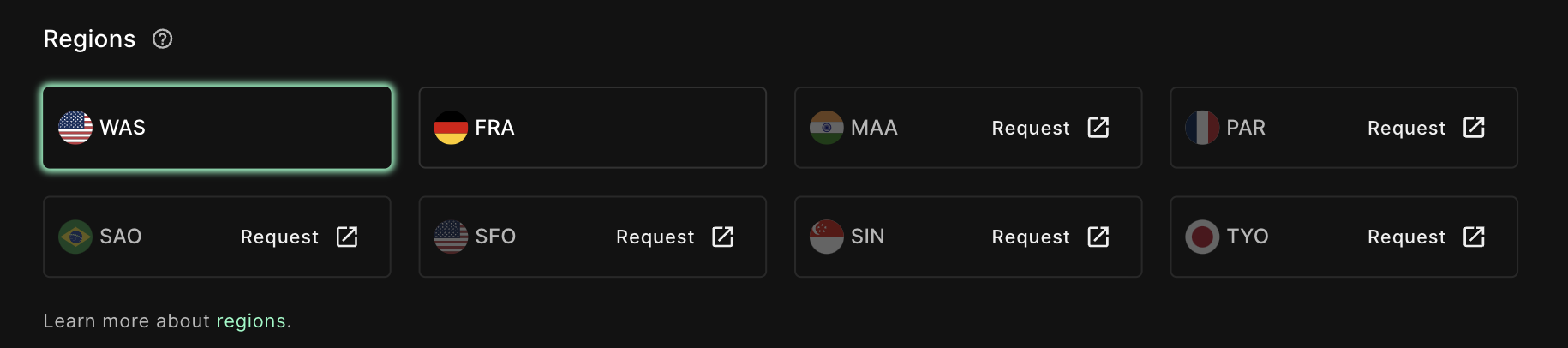Open the regions documentation link
1568x348 pixels.
(x=251, y=321)
